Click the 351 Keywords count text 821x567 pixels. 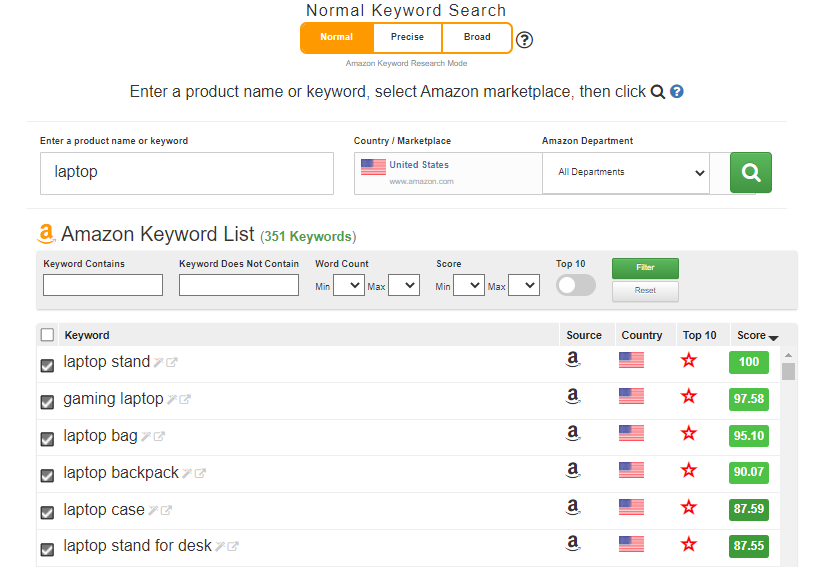(x=308, y=237)
